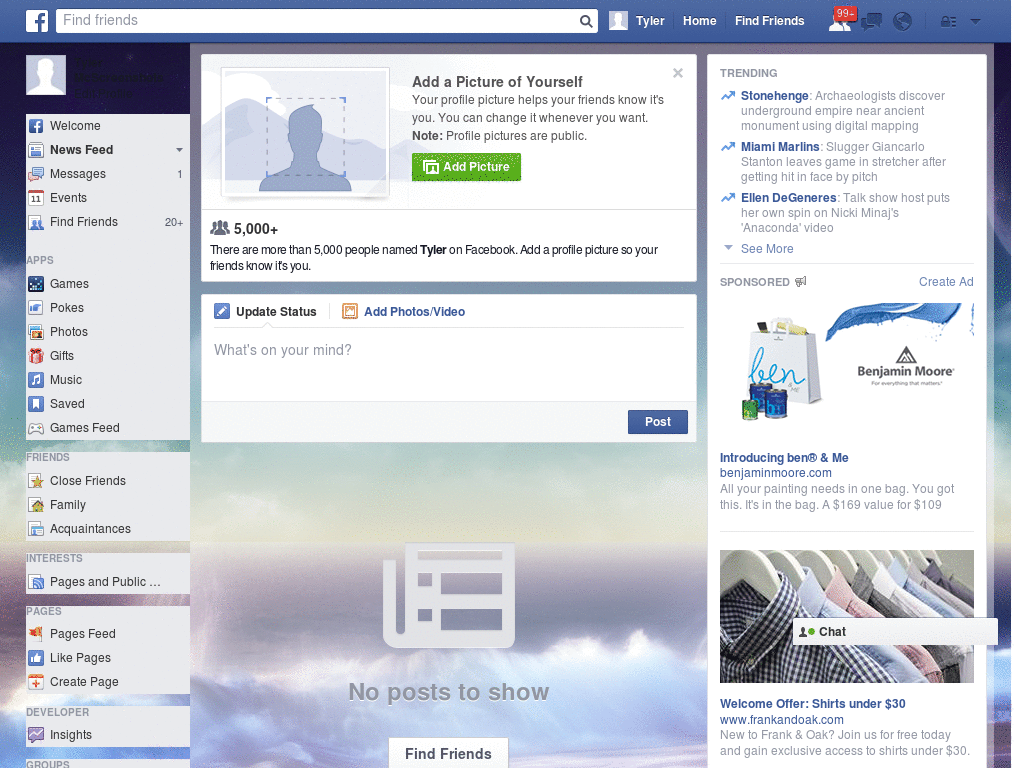Select Pokes in the Apps sidebar

tap(65, 307)
